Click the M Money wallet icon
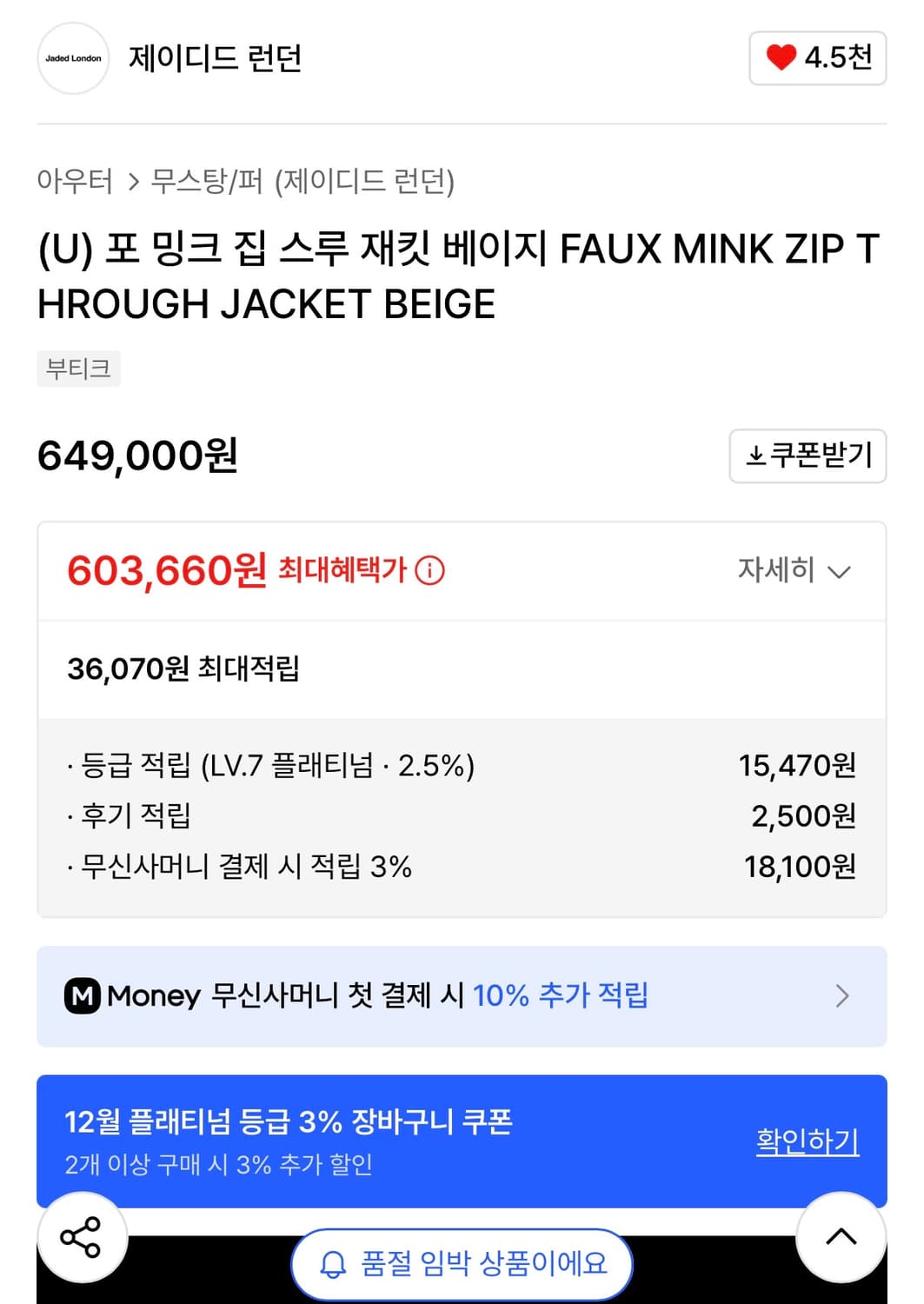 (x=83, y=996)
